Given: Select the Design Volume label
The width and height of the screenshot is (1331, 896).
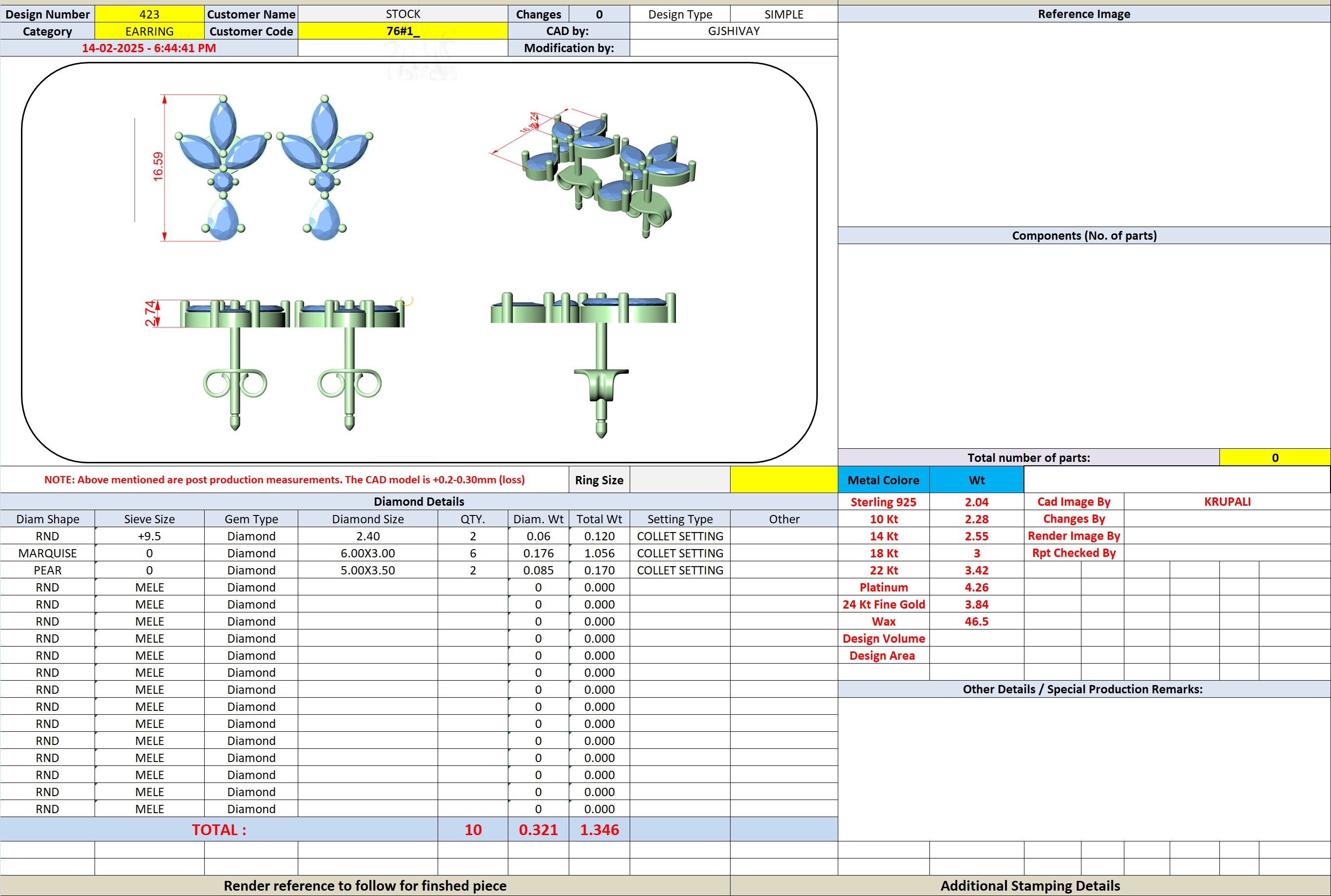Looking at the screenshot, I should 884,639.
